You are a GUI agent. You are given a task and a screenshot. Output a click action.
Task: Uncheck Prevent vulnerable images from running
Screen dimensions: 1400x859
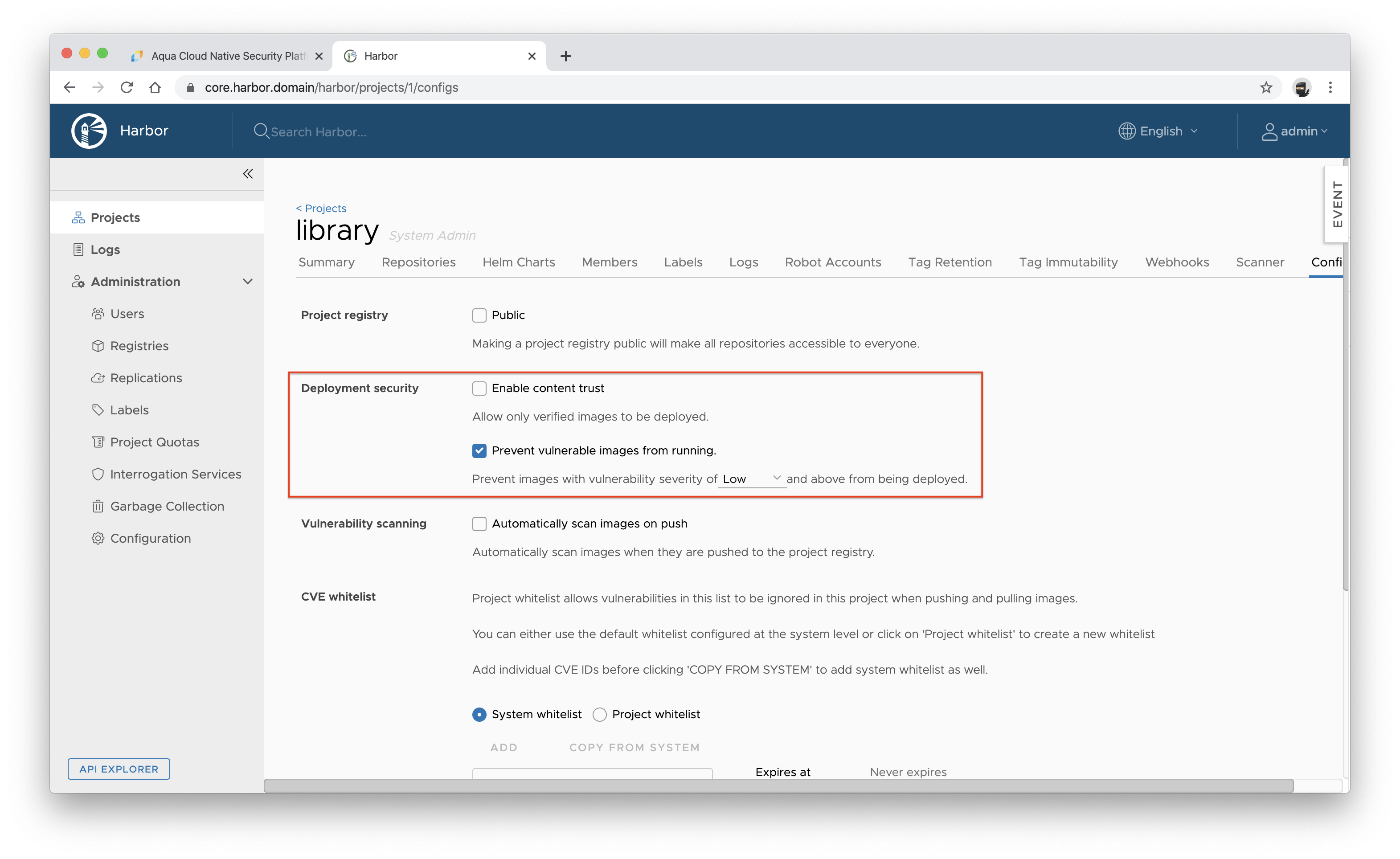tap(479, 450)
